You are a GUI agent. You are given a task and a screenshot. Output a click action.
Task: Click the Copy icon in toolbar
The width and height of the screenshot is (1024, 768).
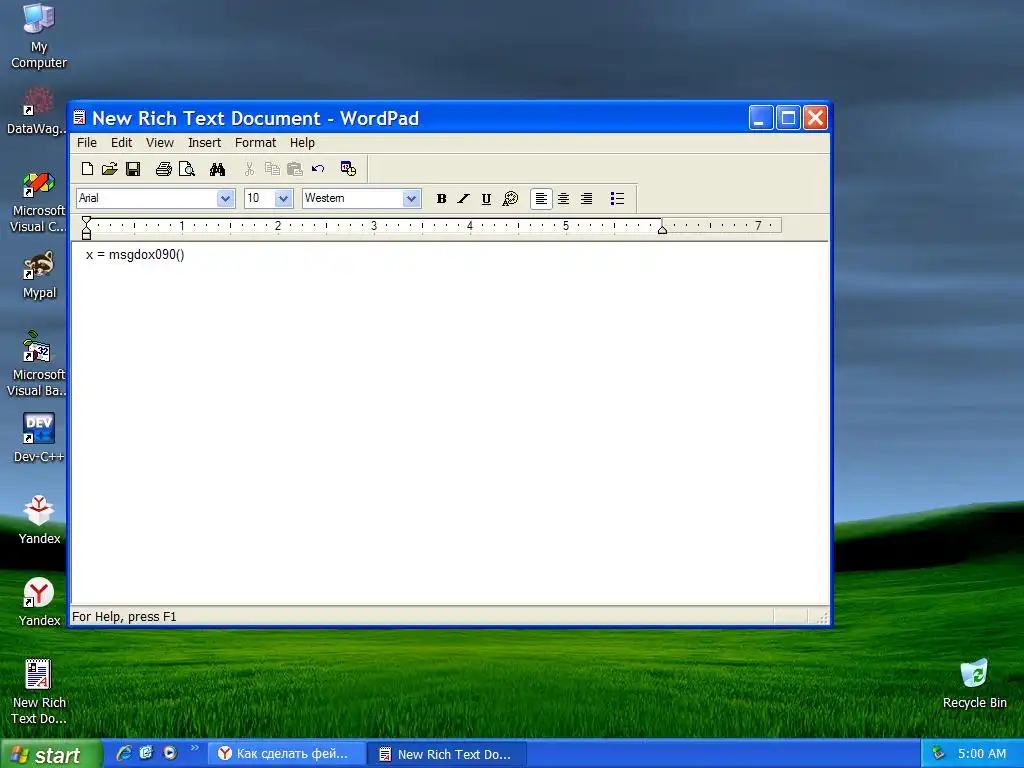pos(272,169)
